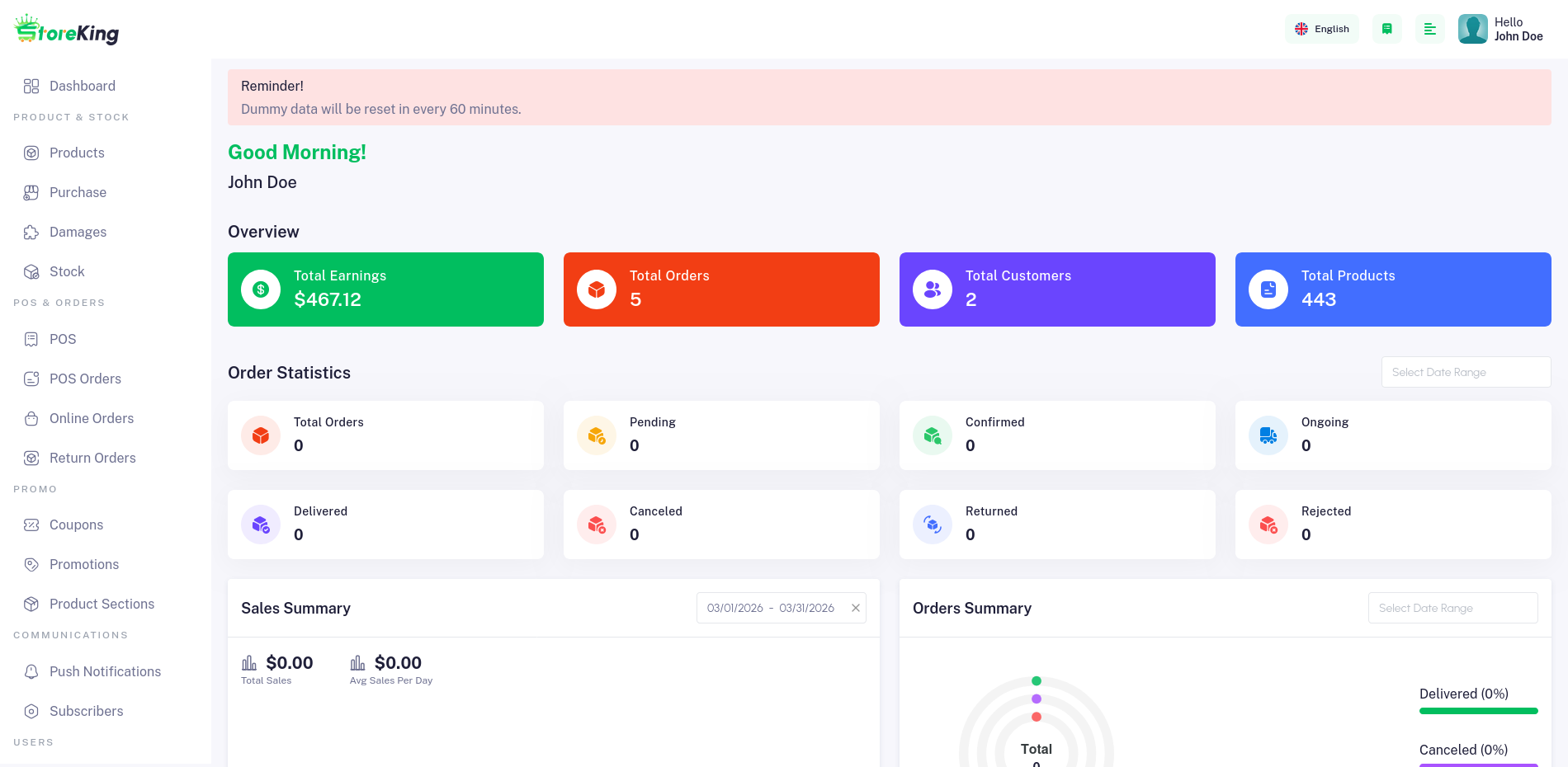Viewport: 1568px width, 767px height.
Task: Click the Ongoing orders truck icon
Action: pos(1268,435)
